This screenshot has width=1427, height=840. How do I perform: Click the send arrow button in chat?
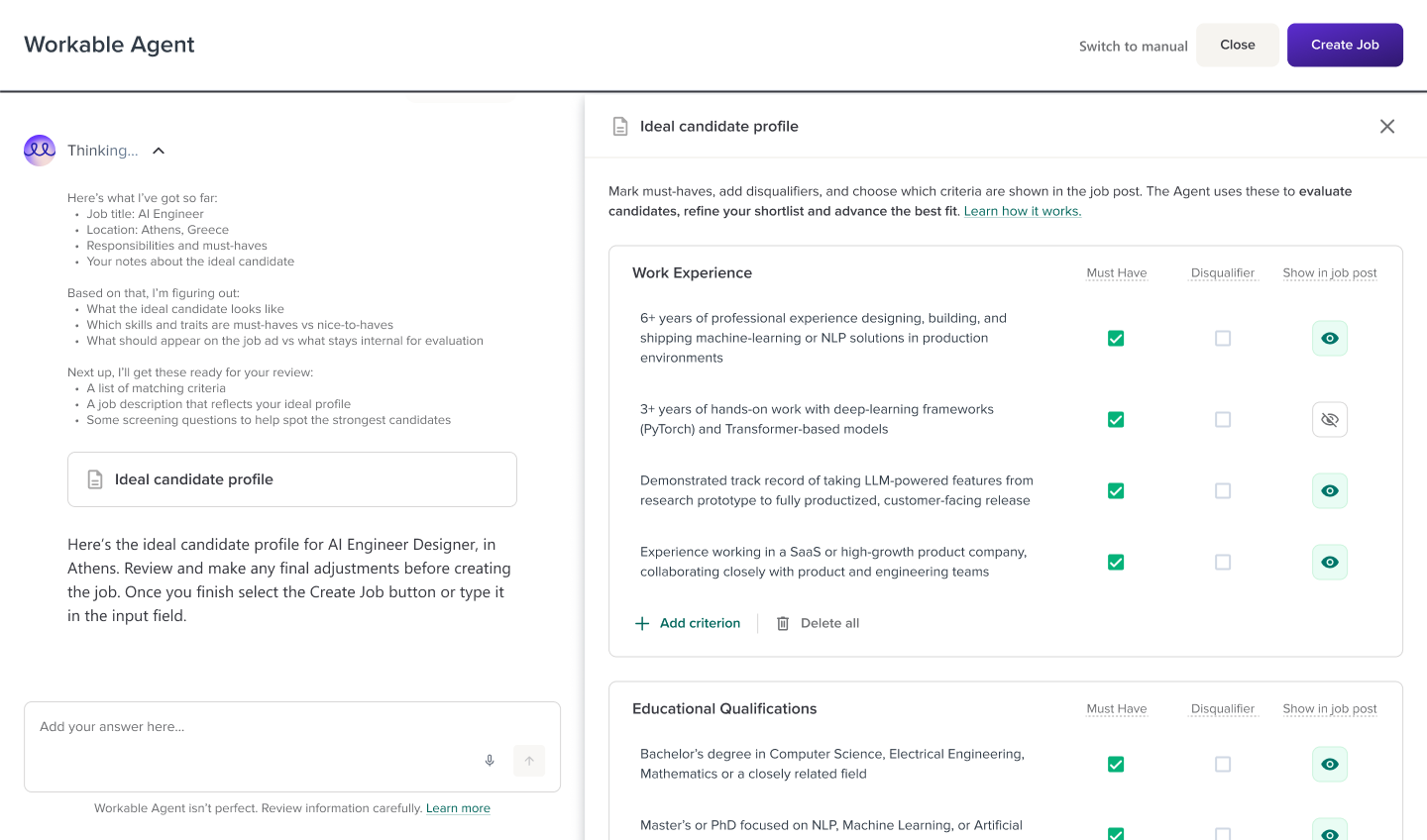529,761
